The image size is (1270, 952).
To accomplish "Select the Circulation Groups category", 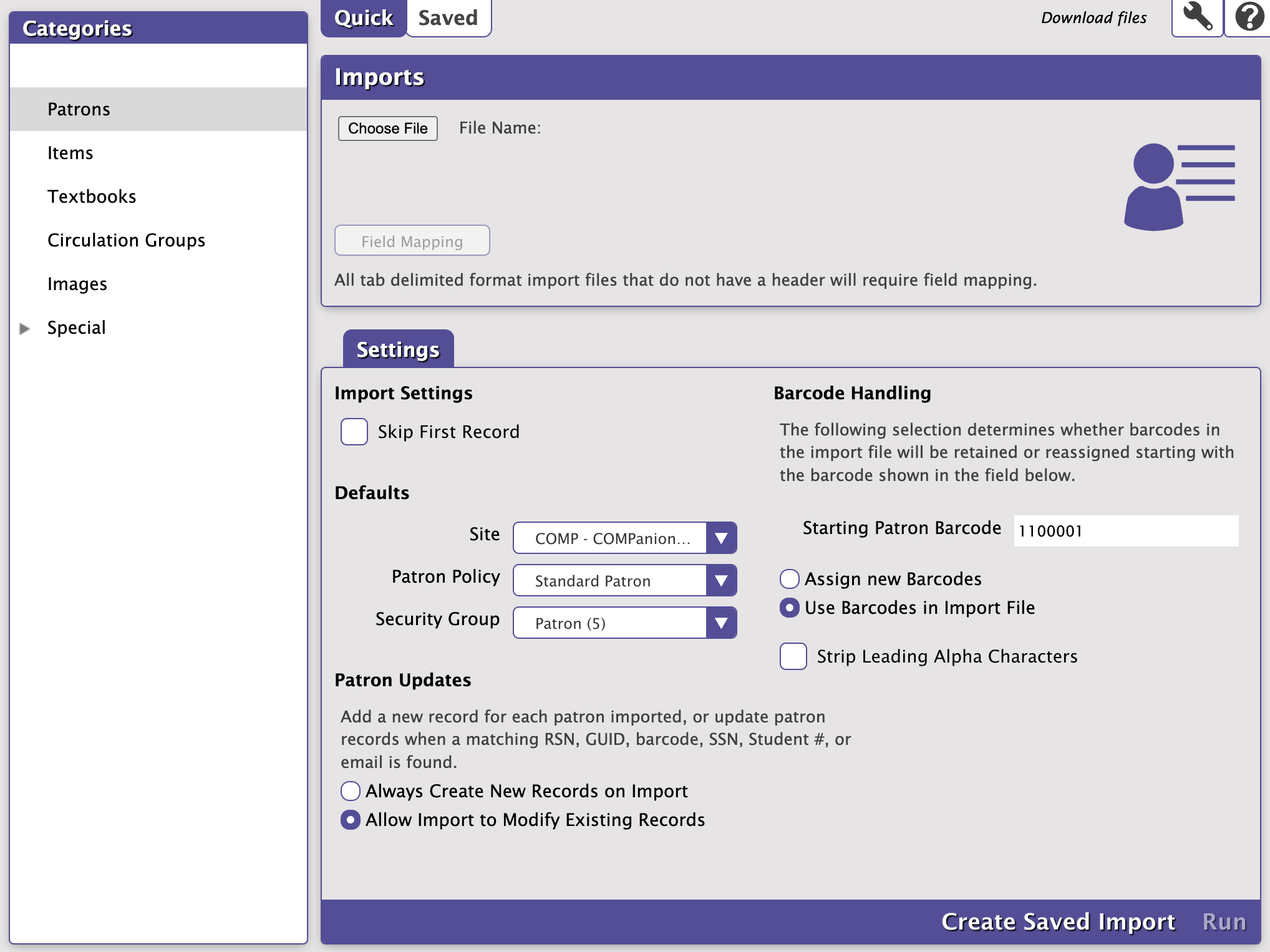I will click(x=126, y=240).
